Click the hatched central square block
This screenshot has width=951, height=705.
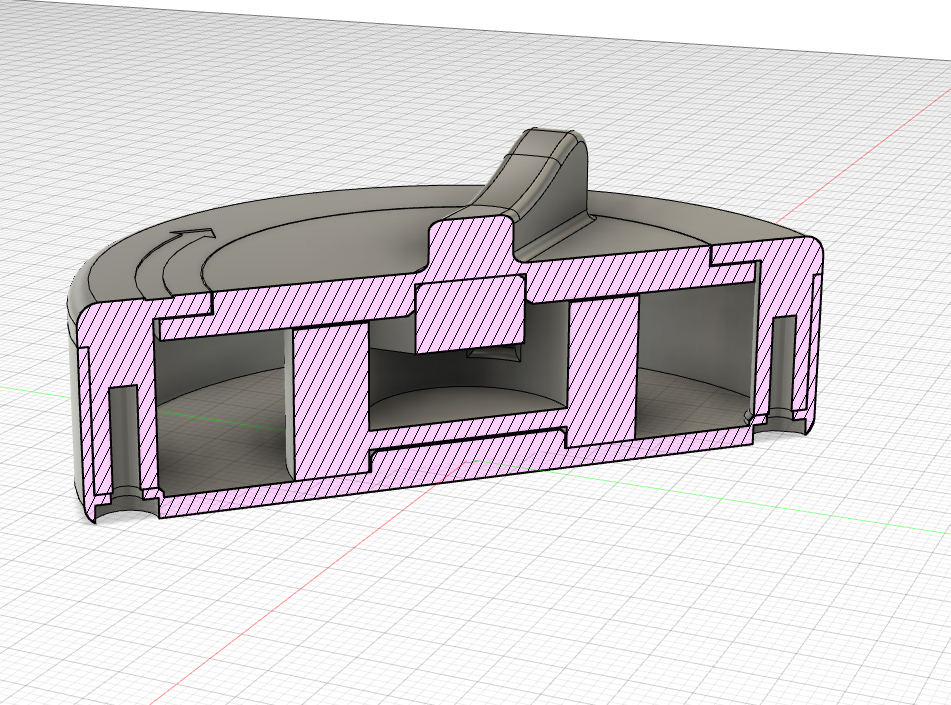pyautogui.click(x=469, y=311)
